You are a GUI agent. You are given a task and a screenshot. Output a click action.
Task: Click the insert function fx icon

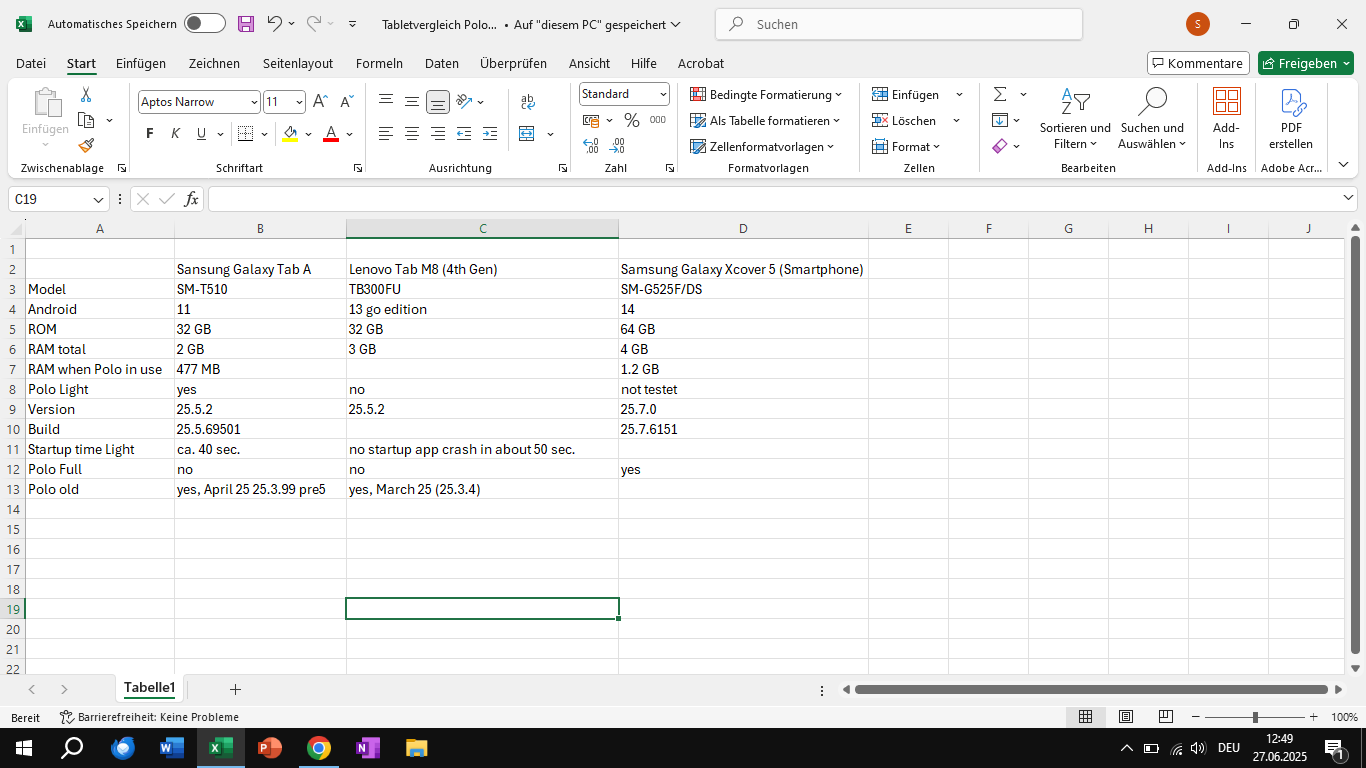coord(191,199)
